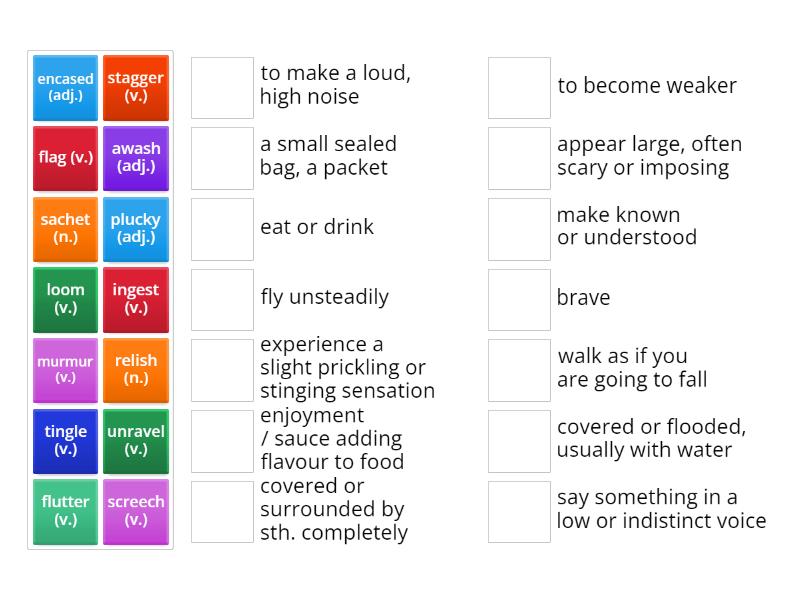Pick the 'ingest (v.)' tile

136,300
